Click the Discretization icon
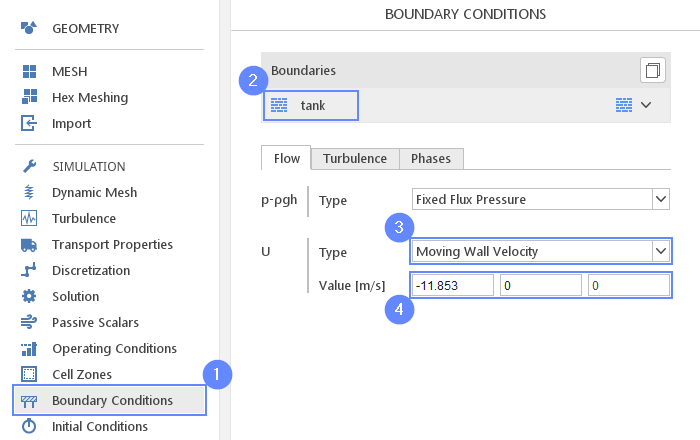This screenshot has width=700, height=440. tap(29, 270)
